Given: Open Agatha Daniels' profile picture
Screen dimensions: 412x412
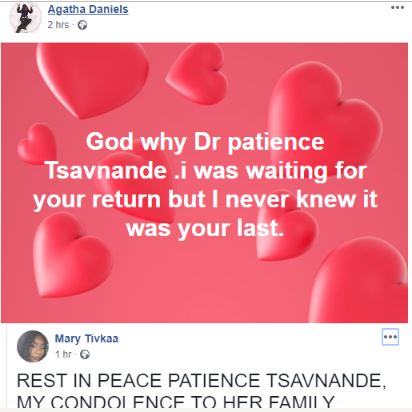Looking at the screenshot, I should [x=25, y=17].
